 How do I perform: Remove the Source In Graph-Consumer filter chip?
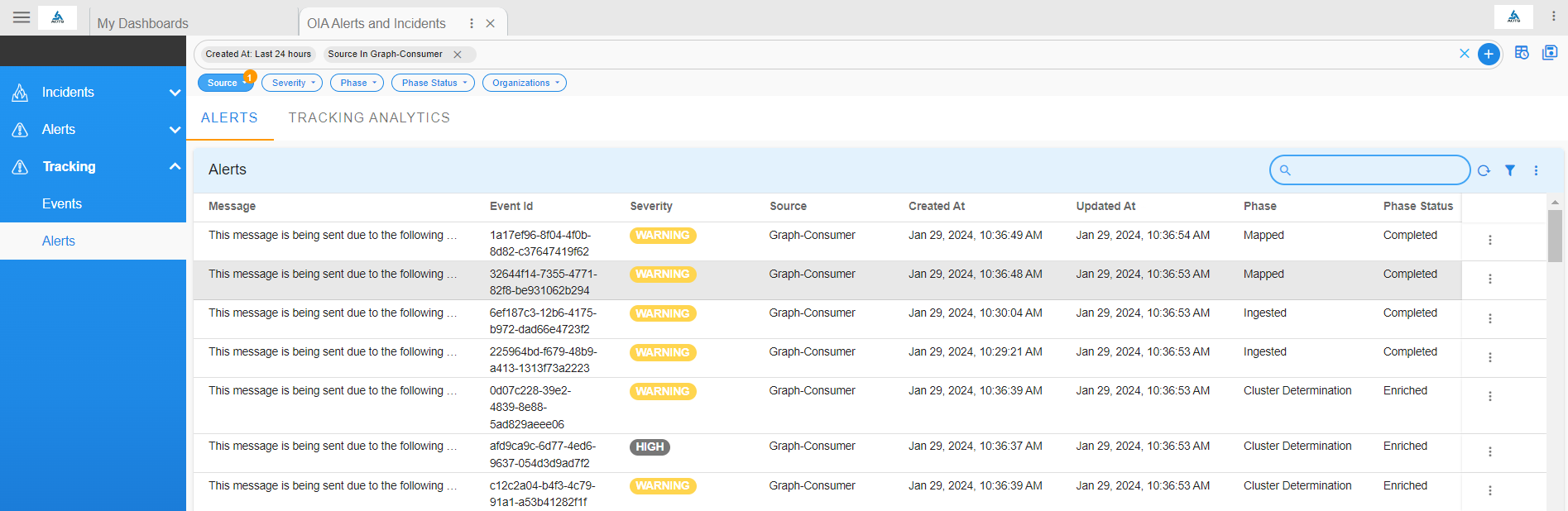coord(458,55)
